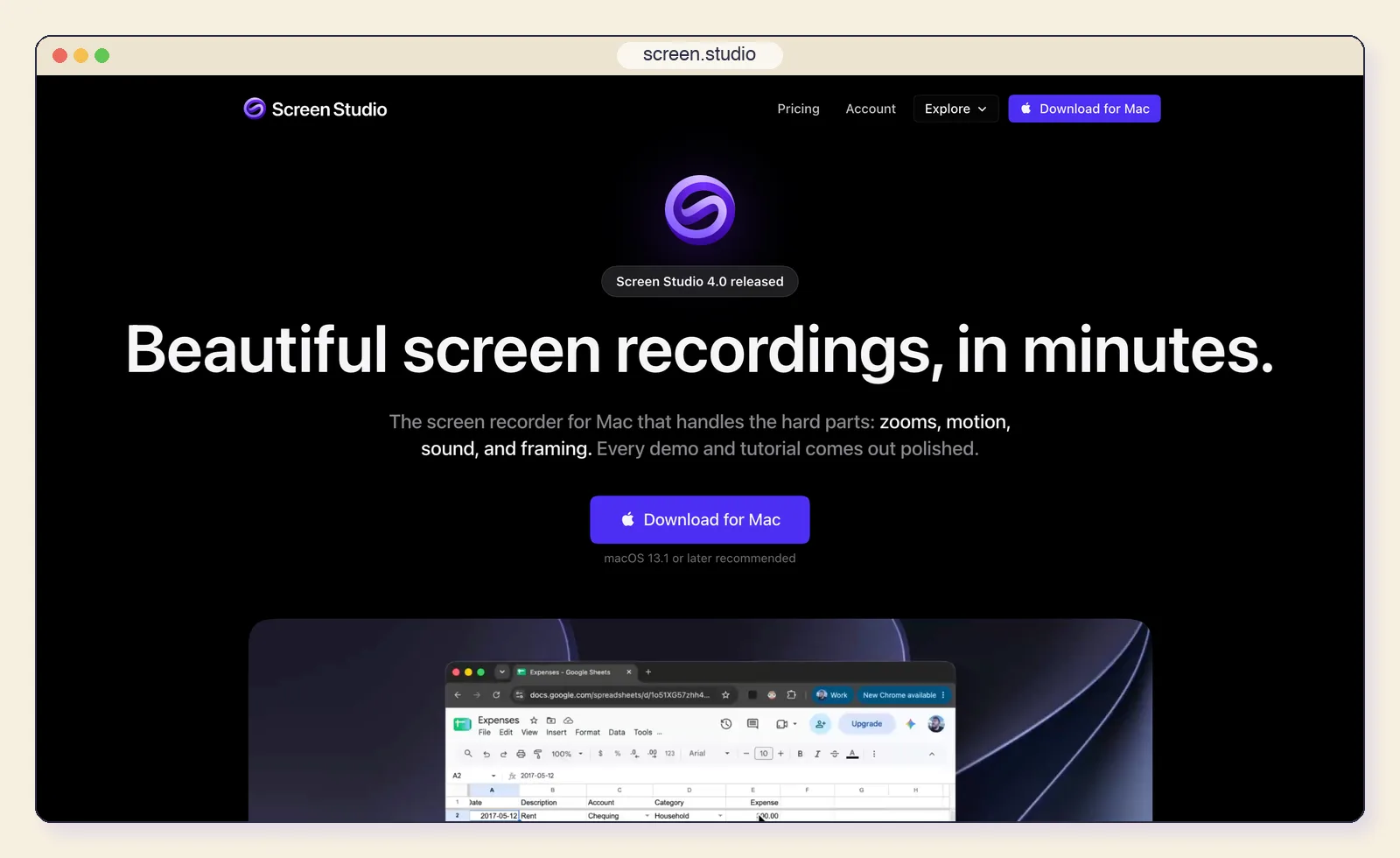1400x858 pixels.
Task: Click the extensions puzzle icon in demo Chrome
Action: 791,695
